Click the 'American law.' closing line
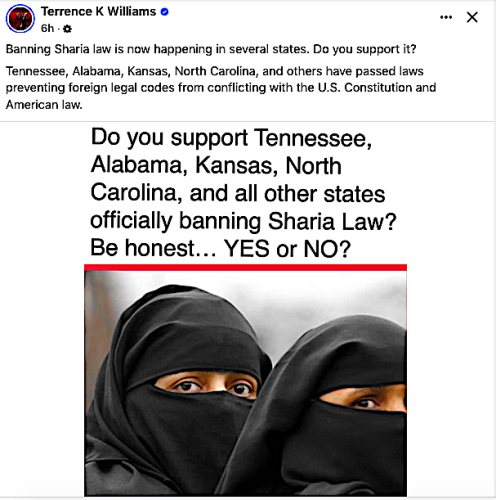This screenshot has width=496, height=500. (44, 105)
